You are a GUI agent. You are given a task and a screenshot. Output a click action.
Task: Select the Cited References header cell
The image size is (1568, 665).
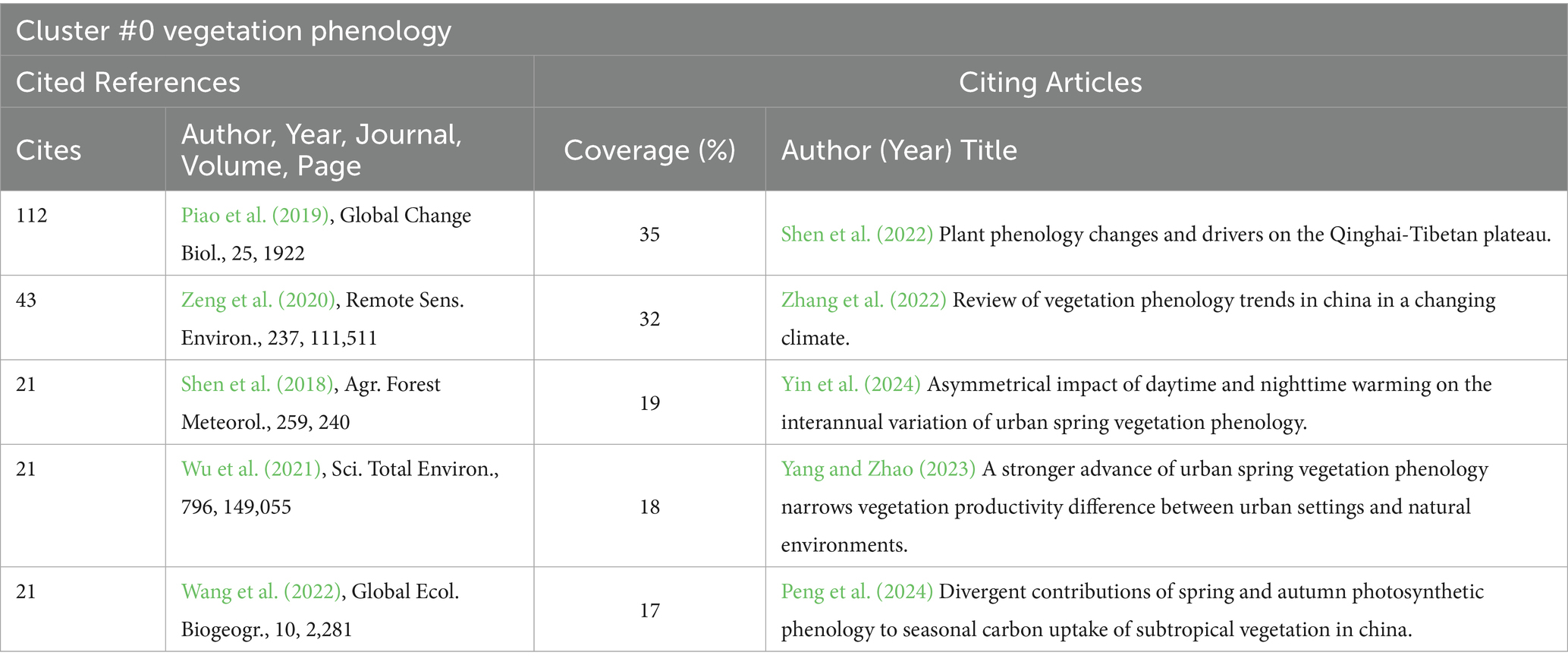[x=128, y=82]
